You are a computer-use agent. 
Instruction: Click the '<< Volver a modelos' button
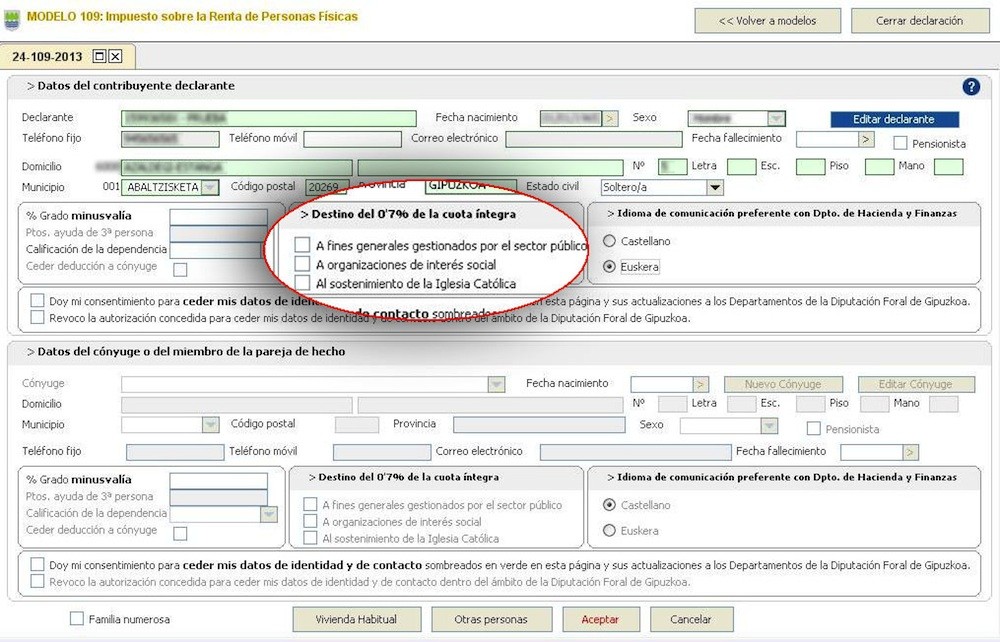tap(767, 20)
